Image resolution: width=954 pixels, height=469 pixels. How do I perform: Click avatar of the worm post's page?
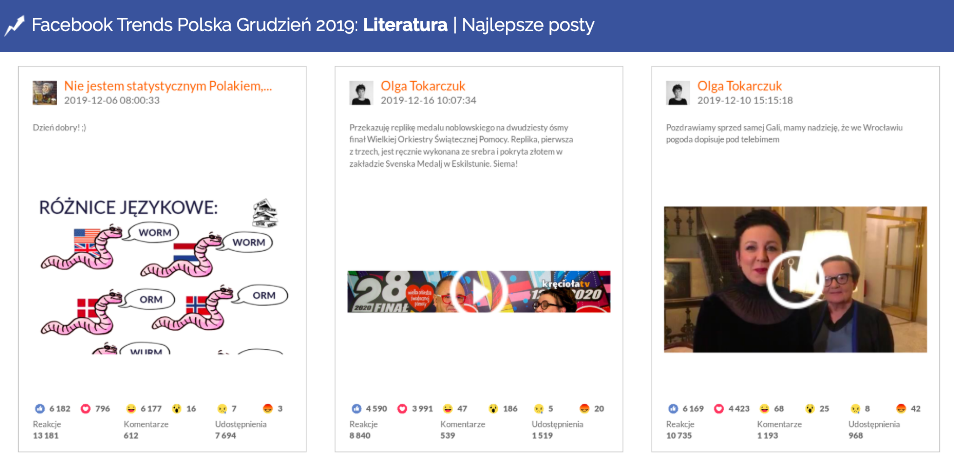(x=45, y=93)
